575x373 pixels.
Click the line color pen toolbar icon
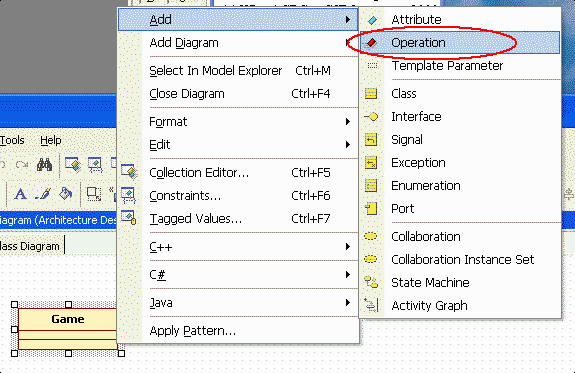point(43,193)
